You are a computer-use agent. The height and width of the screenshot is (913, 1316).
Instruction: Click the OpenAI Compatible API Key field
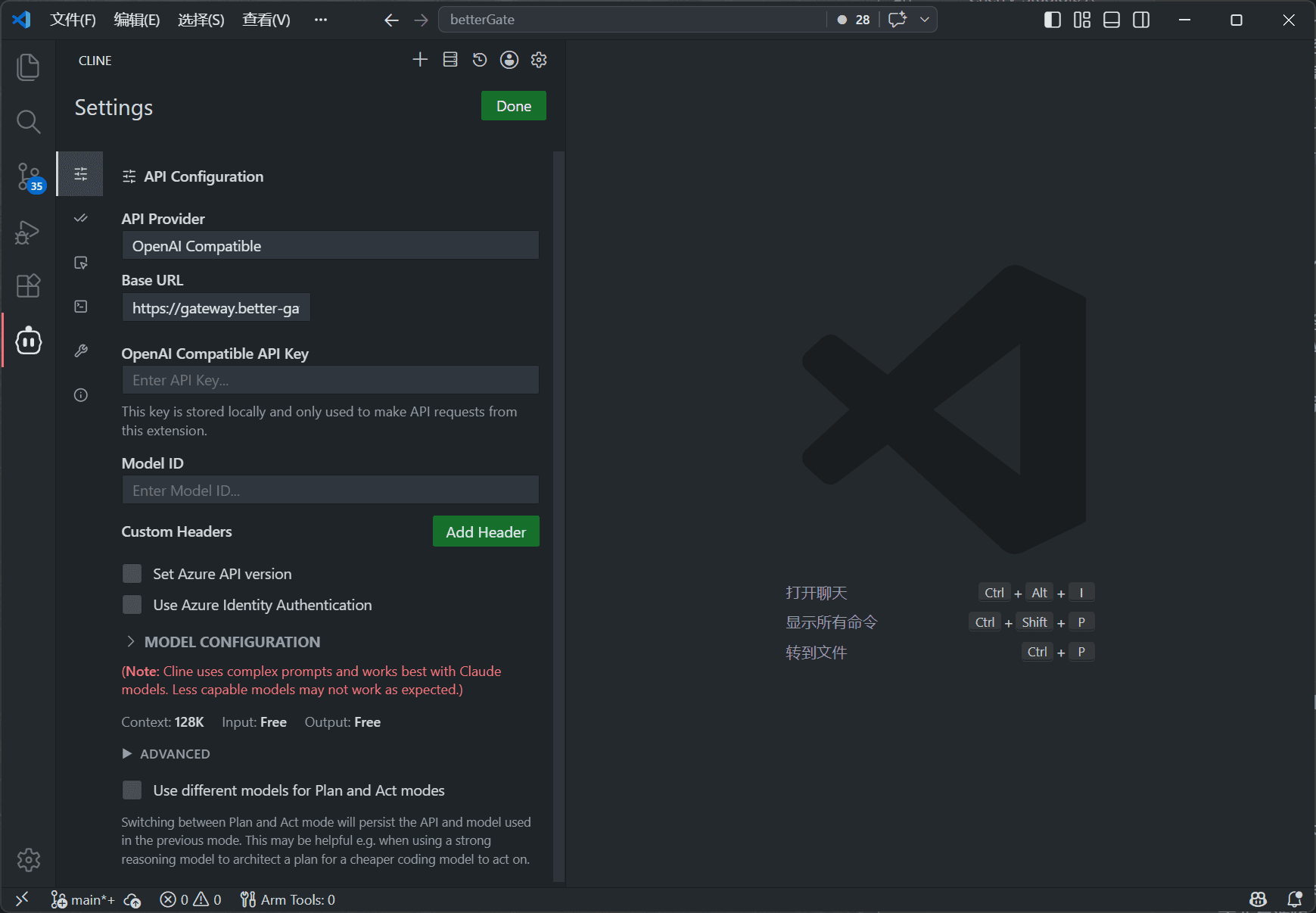coord(331,380)
